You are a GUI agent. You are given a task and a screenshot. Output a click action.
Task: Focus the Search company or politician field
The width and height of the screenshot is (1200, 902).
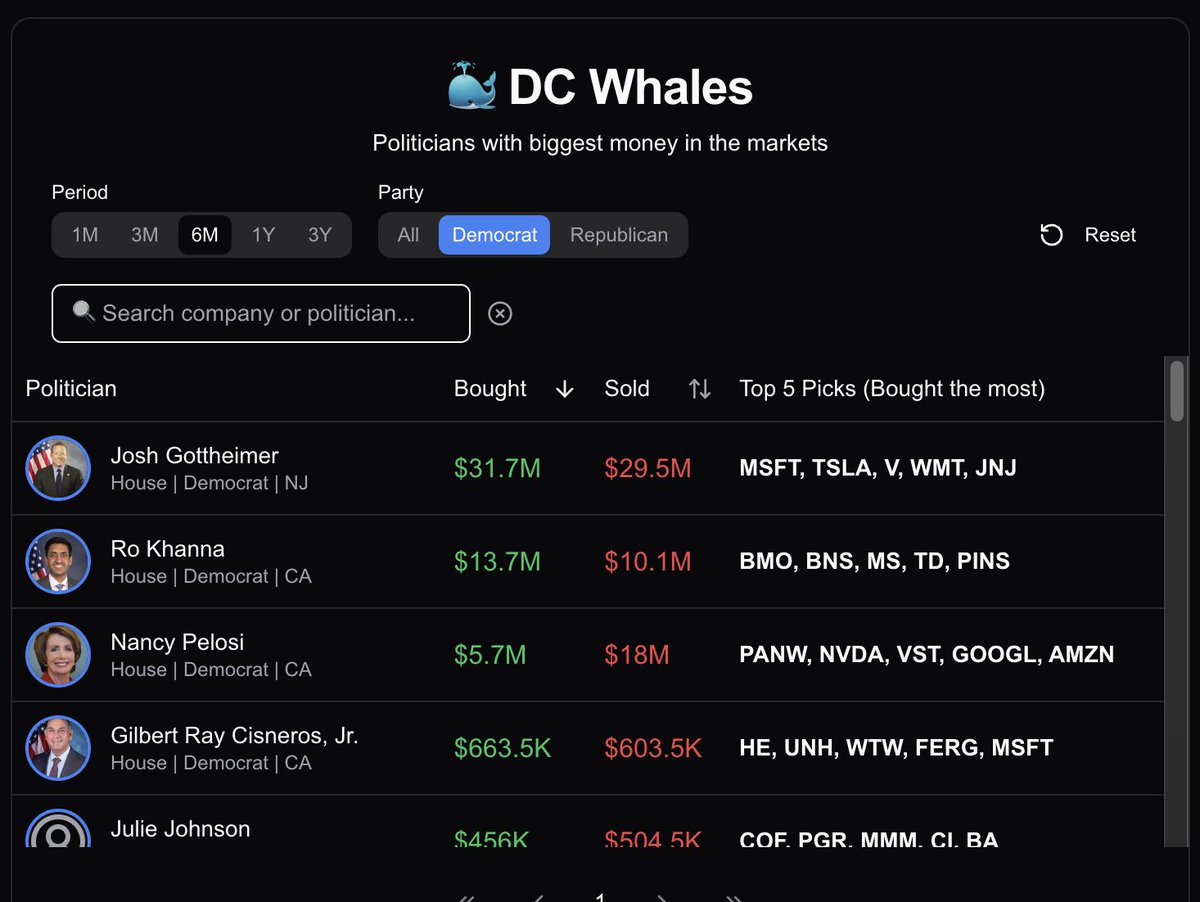point(261,314)
